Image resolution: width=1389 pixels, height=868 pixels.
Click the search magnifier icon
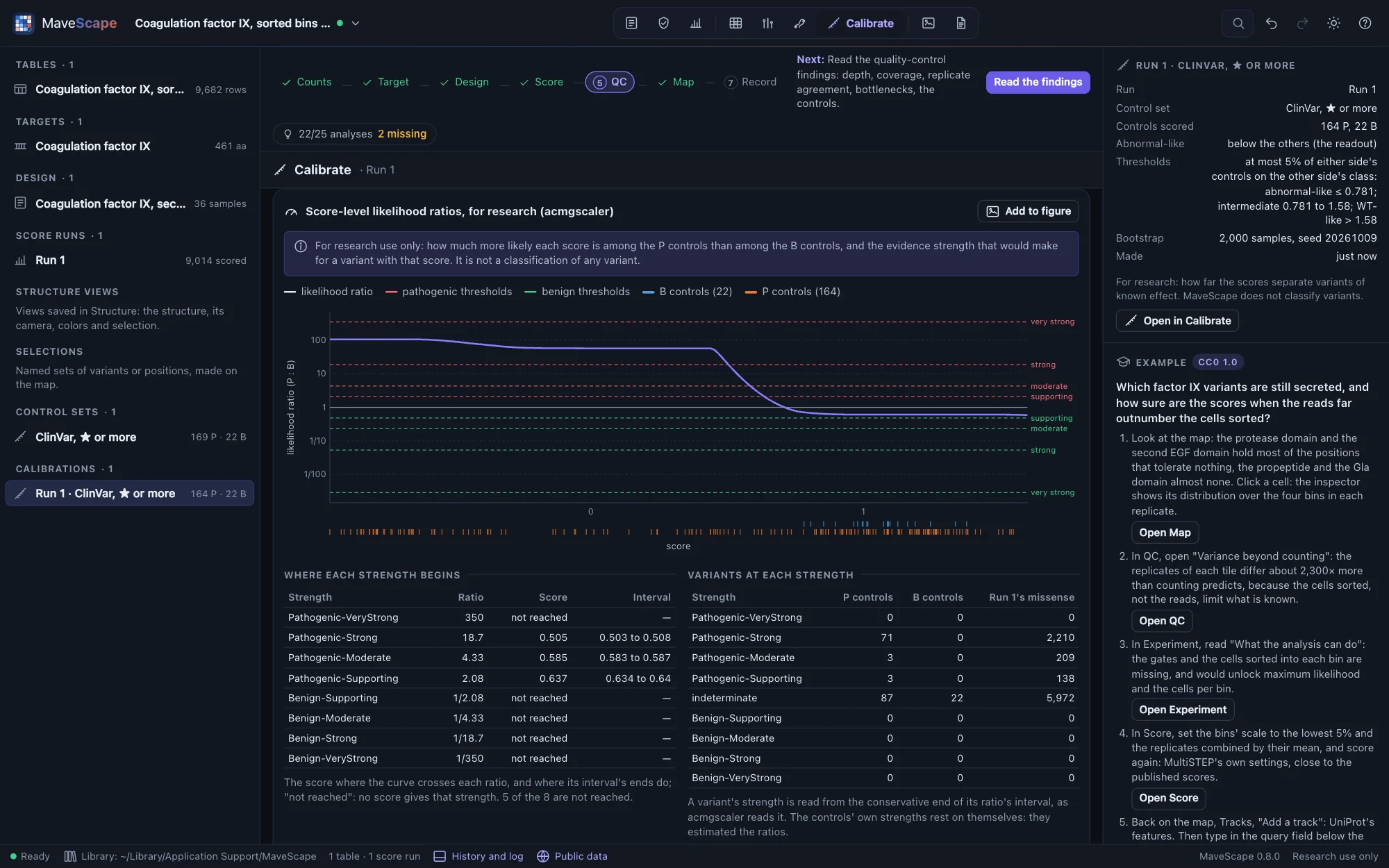tap(1238, 23)
